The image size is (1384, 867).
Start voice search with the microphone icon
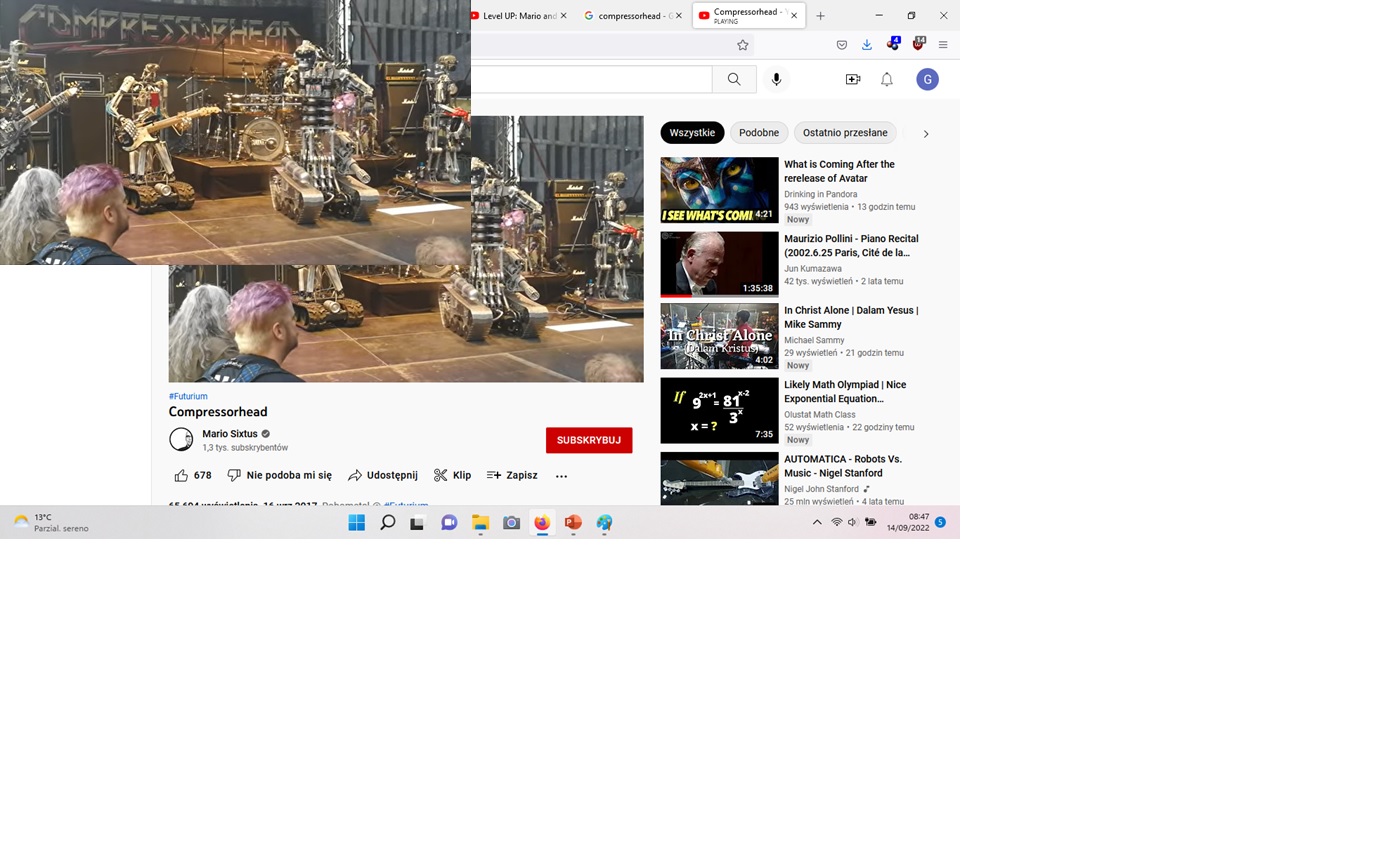tap(776, 79)
